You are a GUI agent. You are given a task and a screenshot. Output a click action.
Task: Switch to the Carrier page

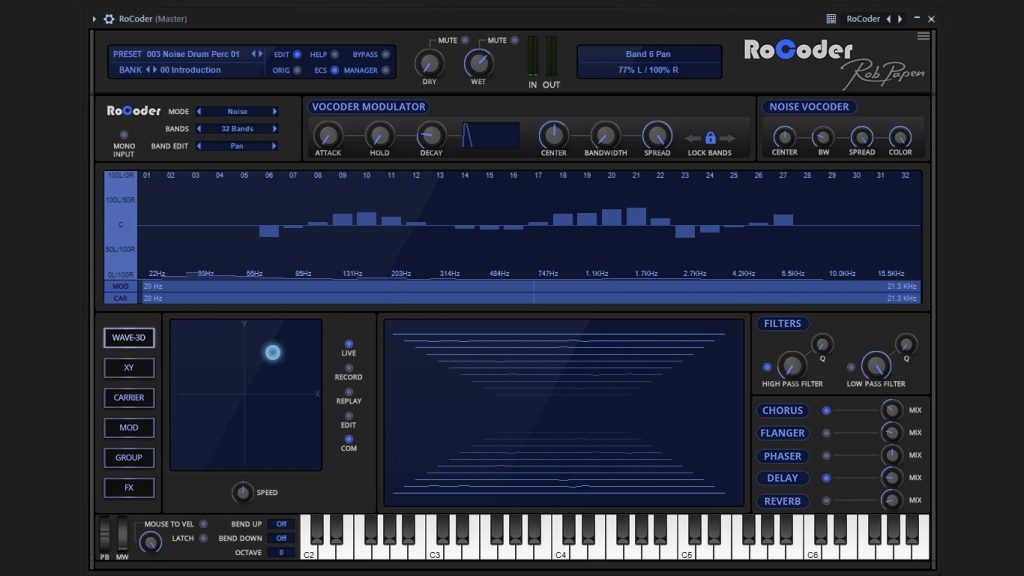coord(128,398)
